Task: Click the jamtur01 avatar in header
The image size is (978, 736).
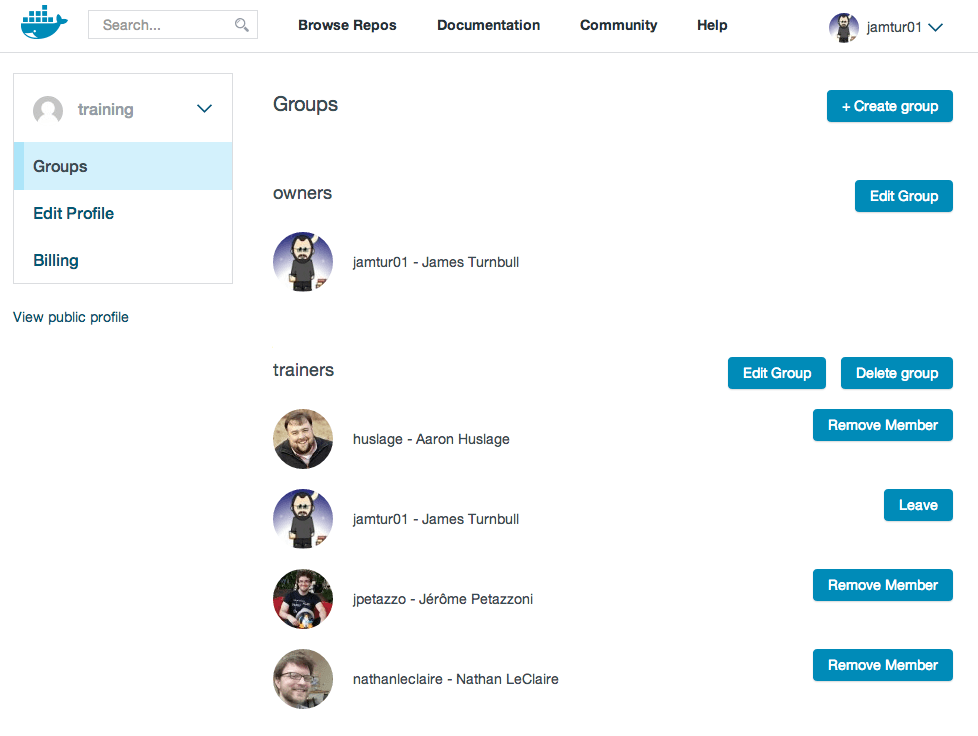Action: point(843,27)
